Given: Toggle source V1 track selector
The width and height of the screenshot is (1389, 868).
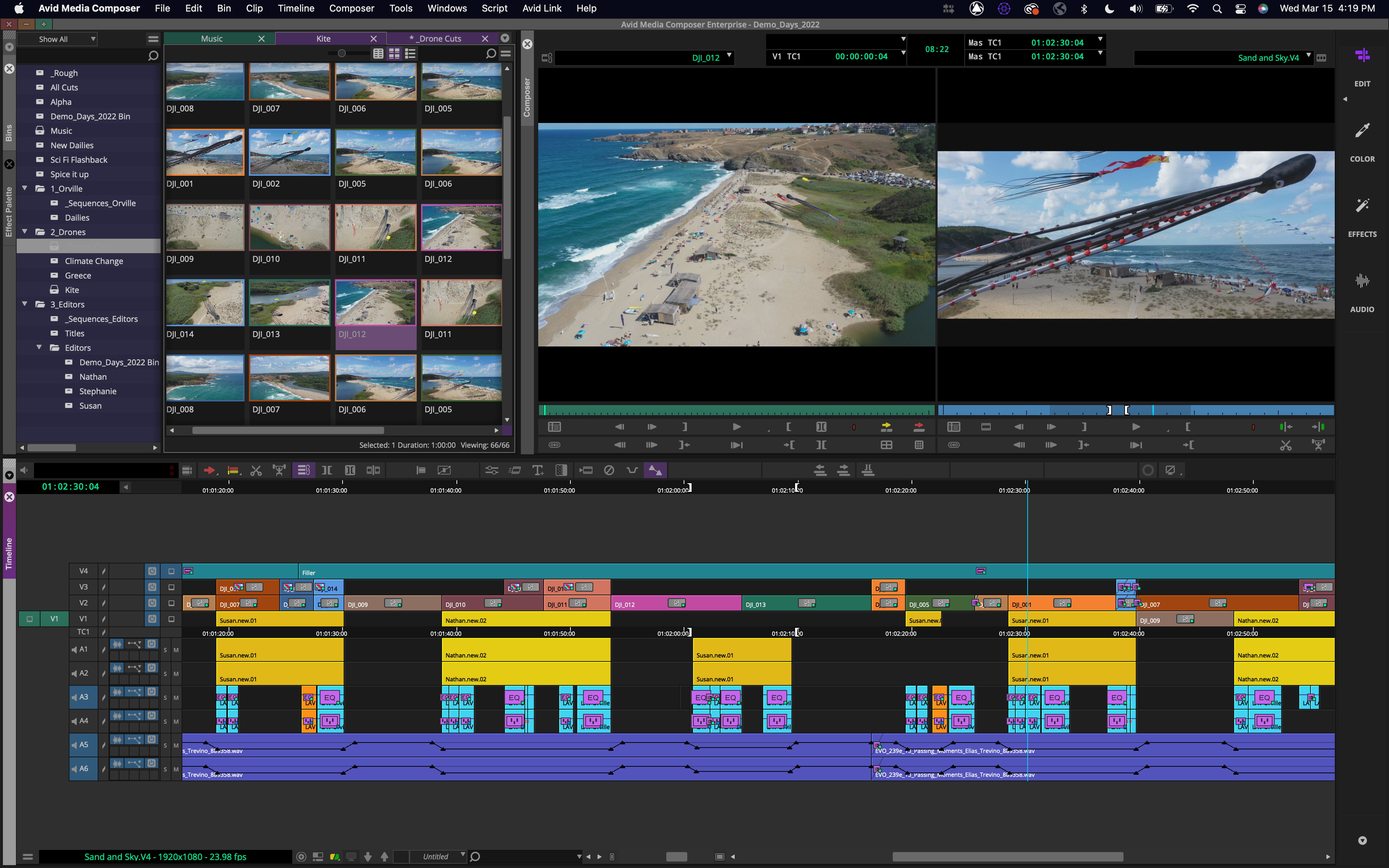Looking at the screenshot, I should pyautogui.click(x=54, y=619).
